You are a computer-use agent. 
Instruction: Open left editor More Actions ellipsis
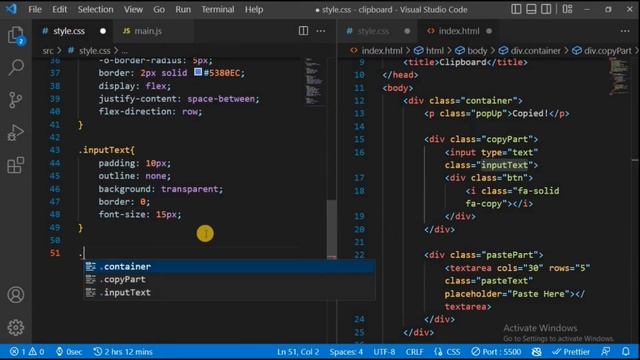click(x=321, y=31)
